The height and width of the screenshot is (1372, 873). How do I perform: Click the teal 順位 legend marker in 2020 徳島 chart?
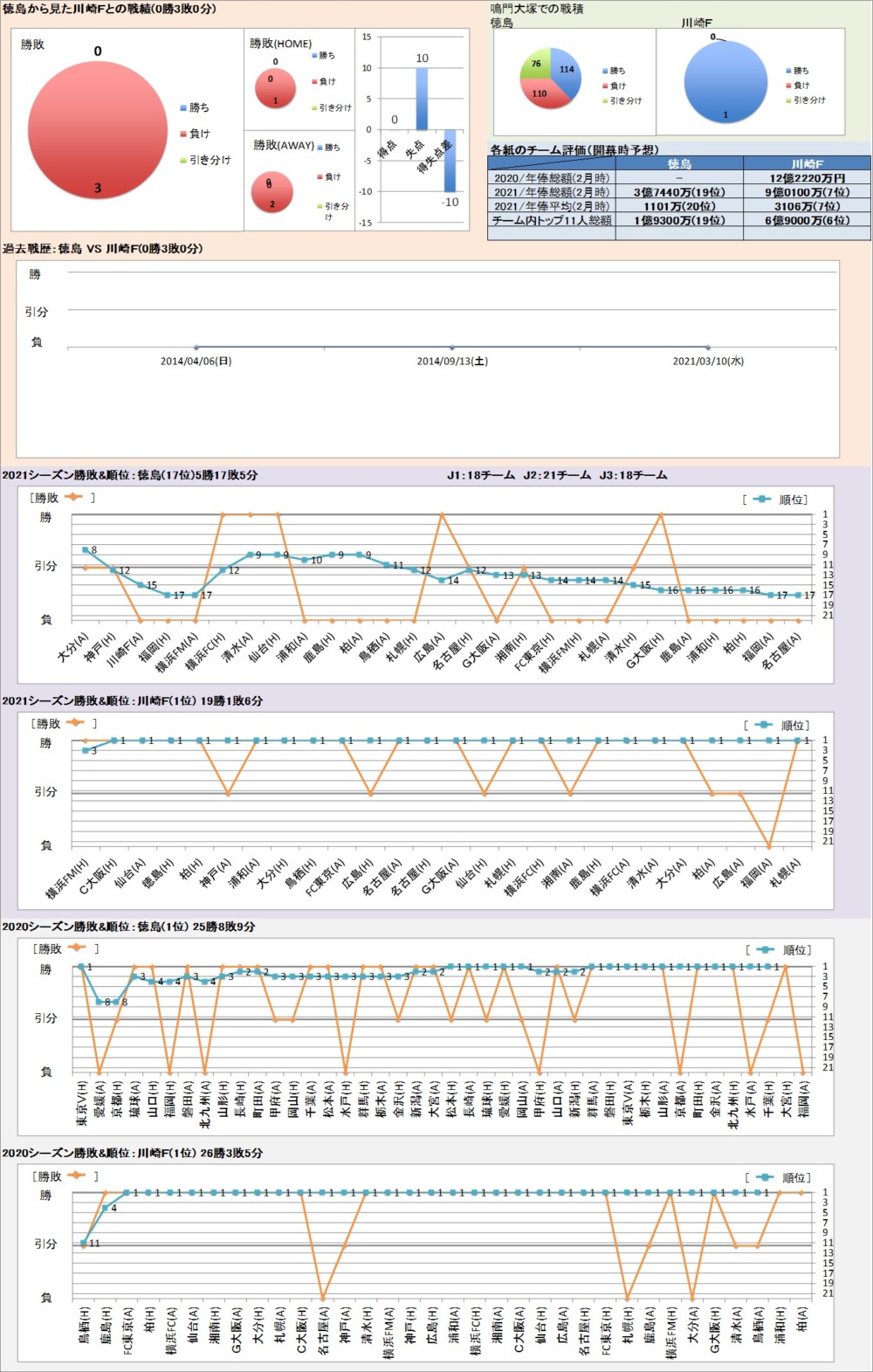(x=765, y=949)
